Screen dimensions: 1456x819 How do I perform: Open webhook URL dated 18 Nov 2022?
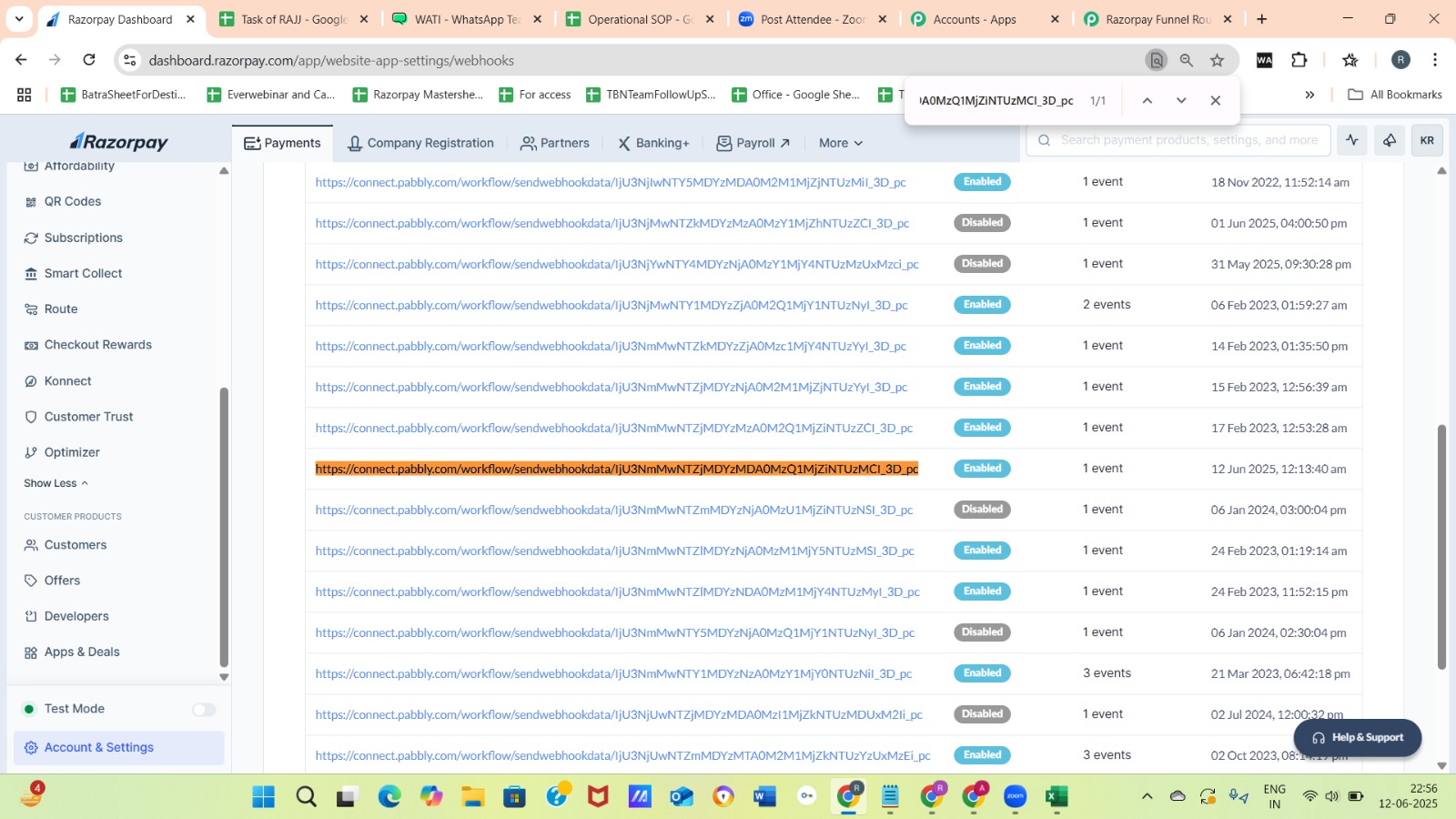pos(611,182)
